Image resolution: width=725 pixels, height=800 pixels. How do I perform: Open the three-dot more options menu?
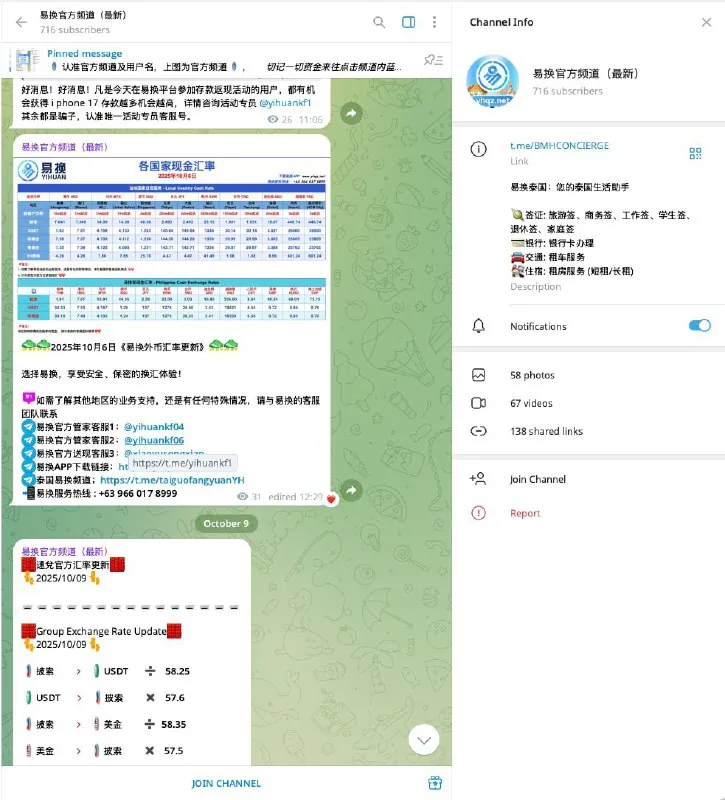click(x=434, y=22)
